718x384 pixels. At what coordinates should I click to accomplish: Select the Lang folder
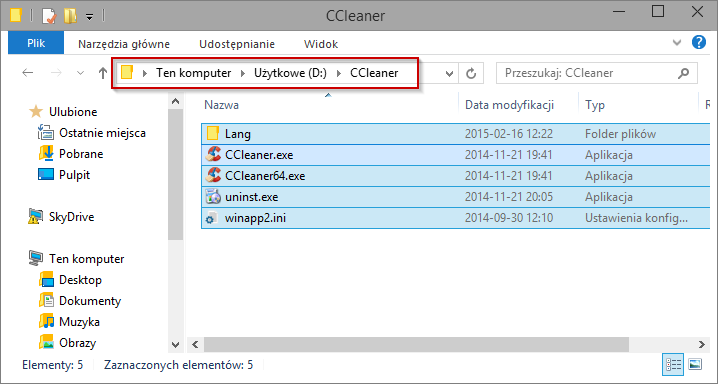pos(456,134)
